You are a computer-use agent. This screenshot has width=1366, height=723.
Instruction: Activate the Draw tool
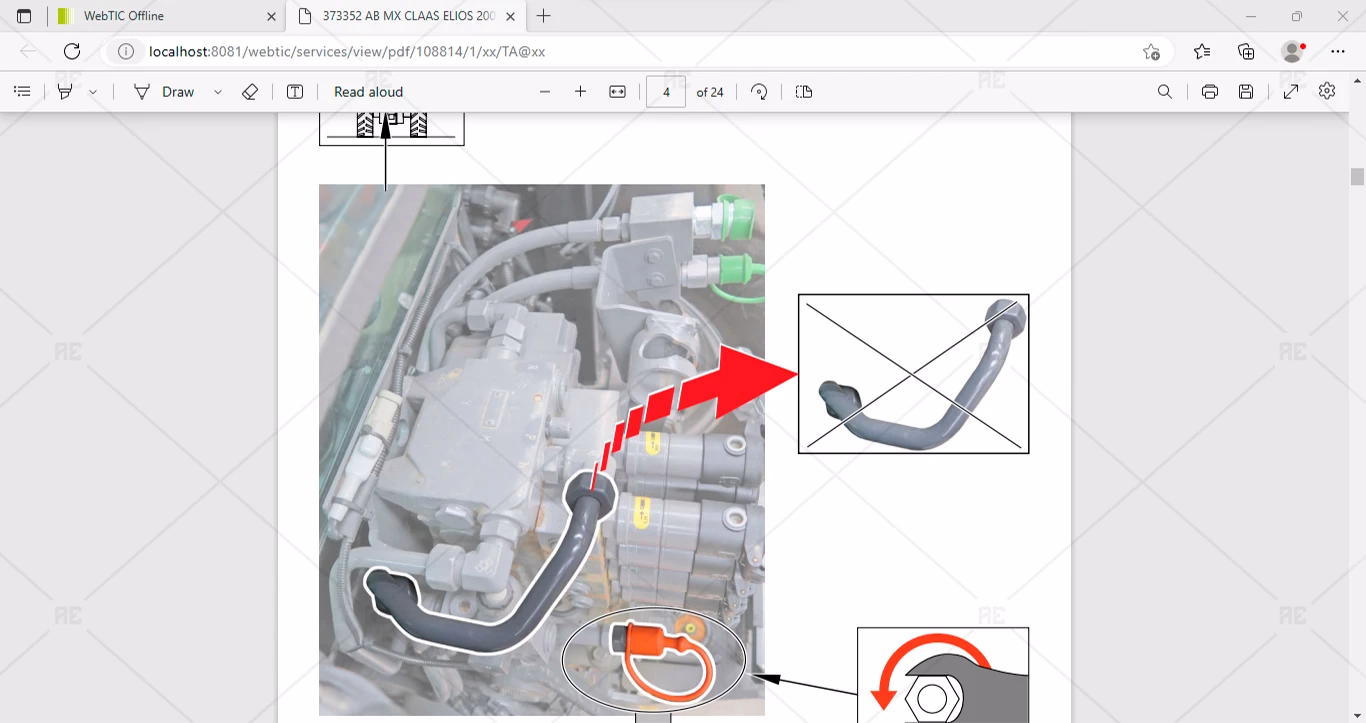click(x=165, y=92)
